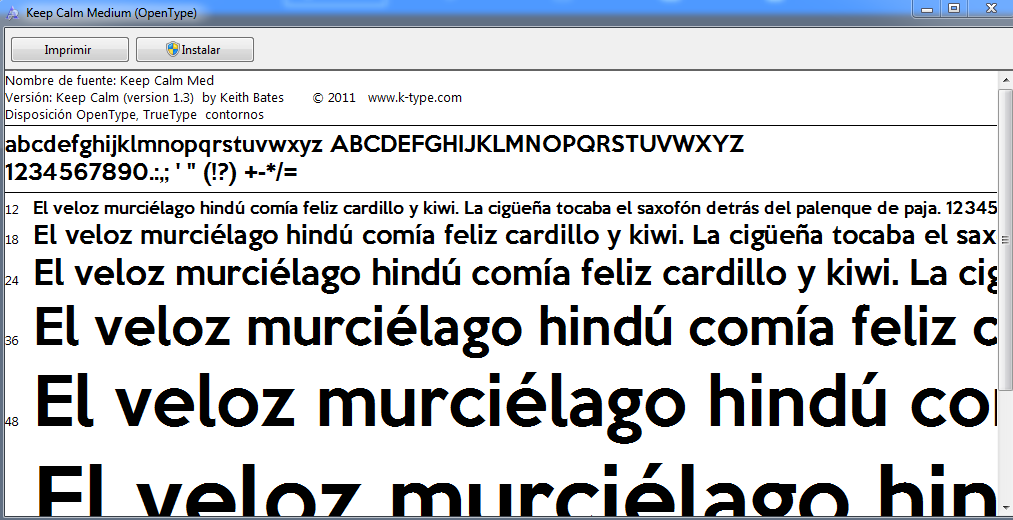1013x520 pixels.
Task: Click the www.k-type.com text
Action: pyautogui.click(x=415, y=98)
